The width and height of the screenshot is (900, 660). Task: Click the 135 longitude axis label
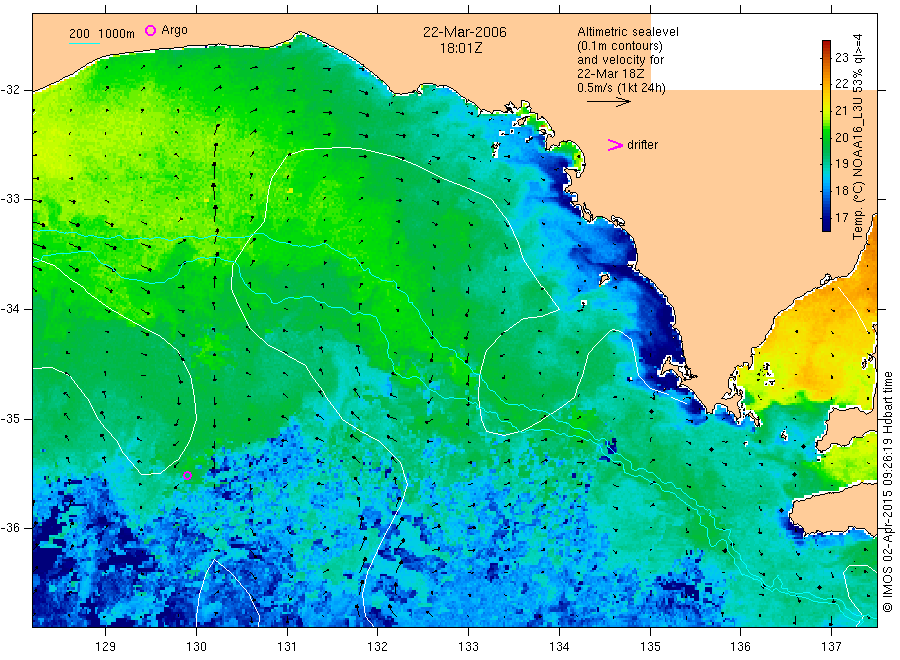650,647
